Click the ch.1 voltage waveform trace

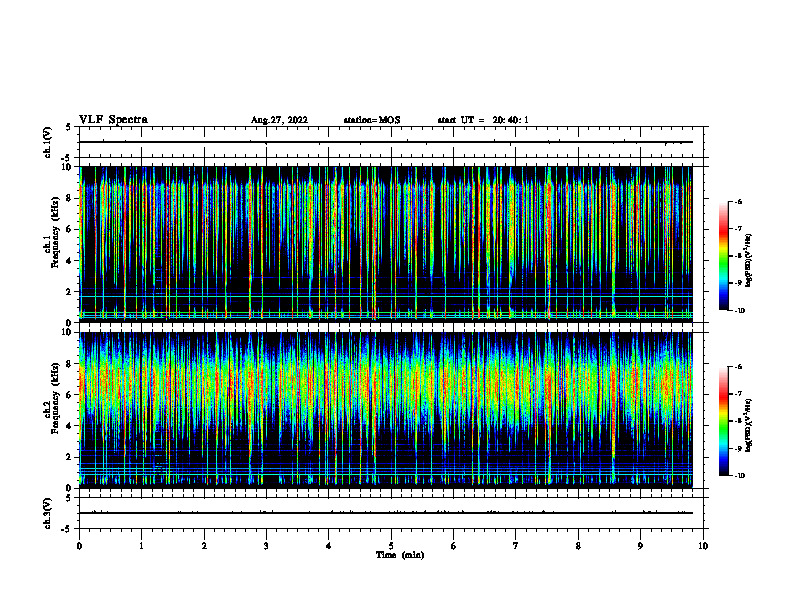click(x=386, y=142)
